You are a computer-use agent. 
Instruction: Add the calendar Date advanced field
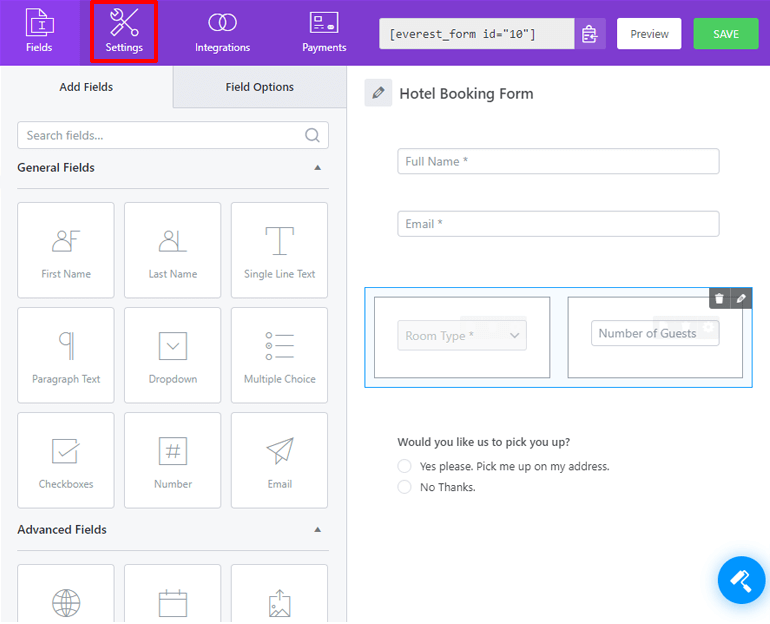[172, 594]
